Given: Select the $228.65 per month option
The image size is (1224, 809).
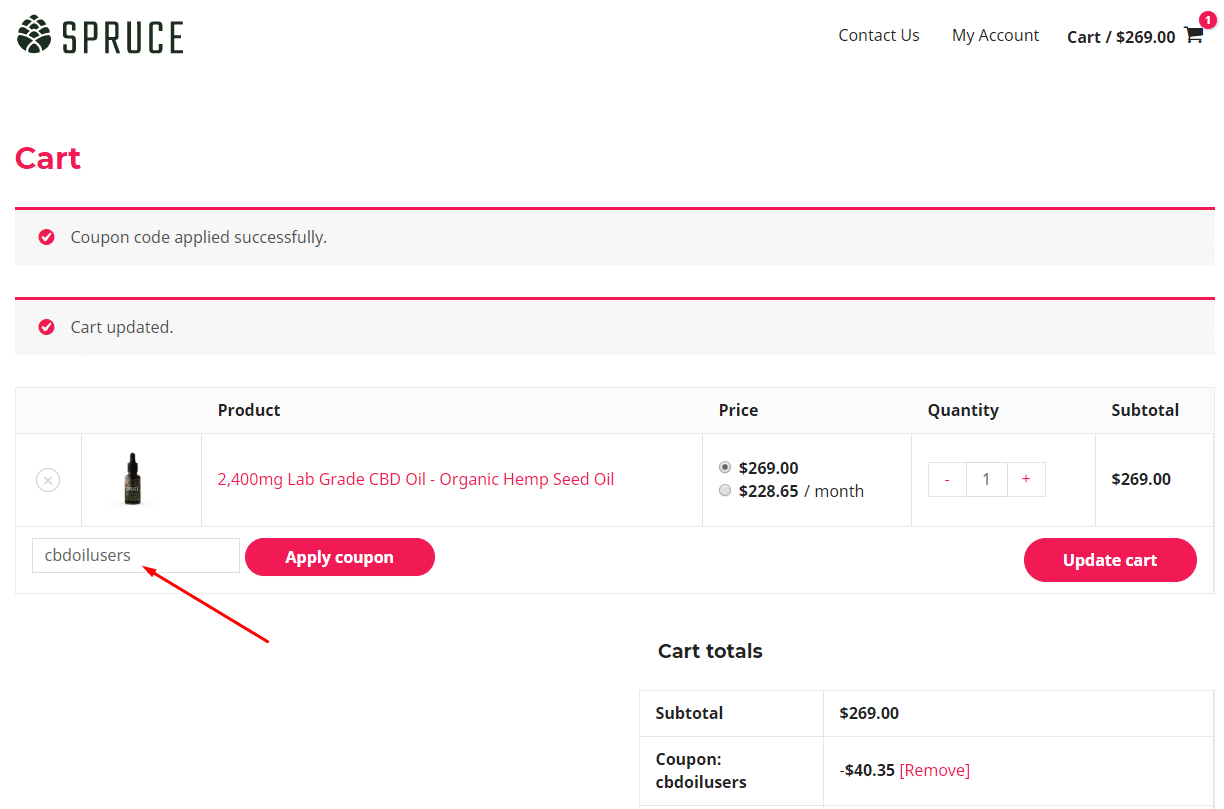Looking at the screenshot, I should (725, 491).
